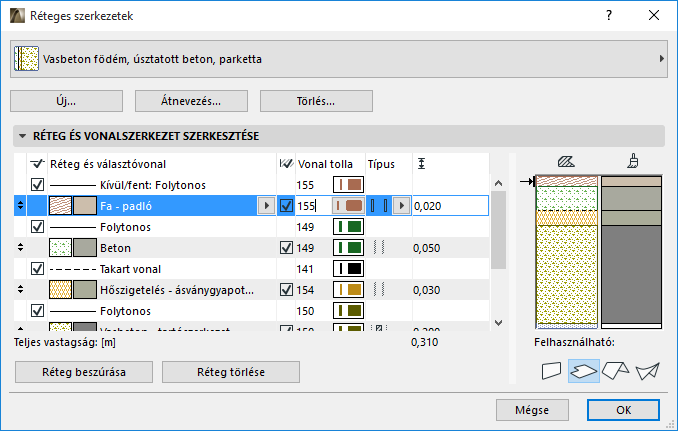Click the thickness column header icon
678x431 pixels.
point(422,163)
